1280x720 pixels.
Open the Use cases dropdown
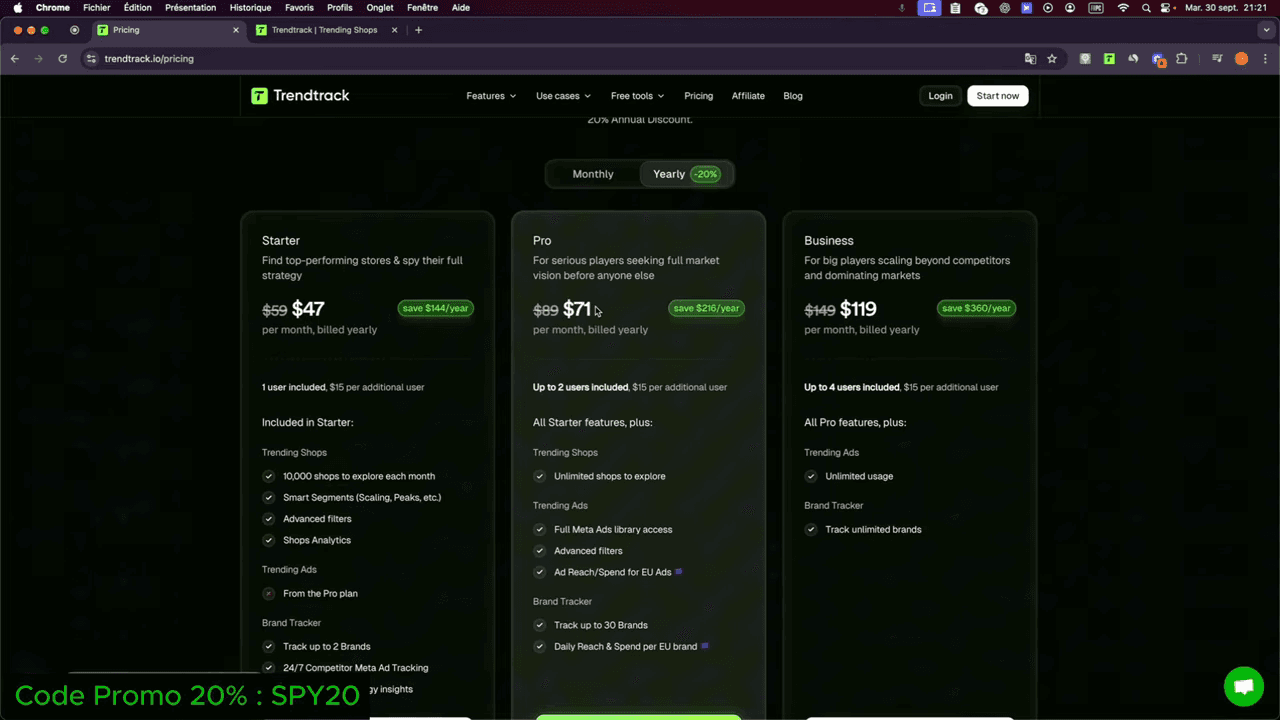click(562, 95)
